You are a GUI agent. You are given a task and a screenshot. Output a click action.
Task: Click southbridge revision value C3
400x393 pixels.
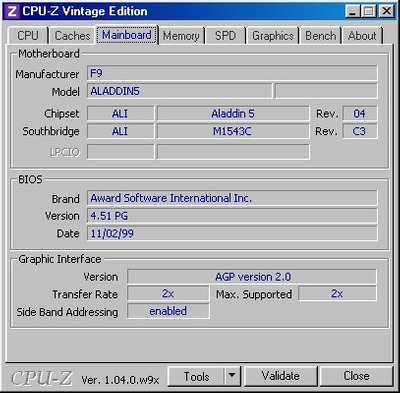pyautogui.click(x=360, y=131)
